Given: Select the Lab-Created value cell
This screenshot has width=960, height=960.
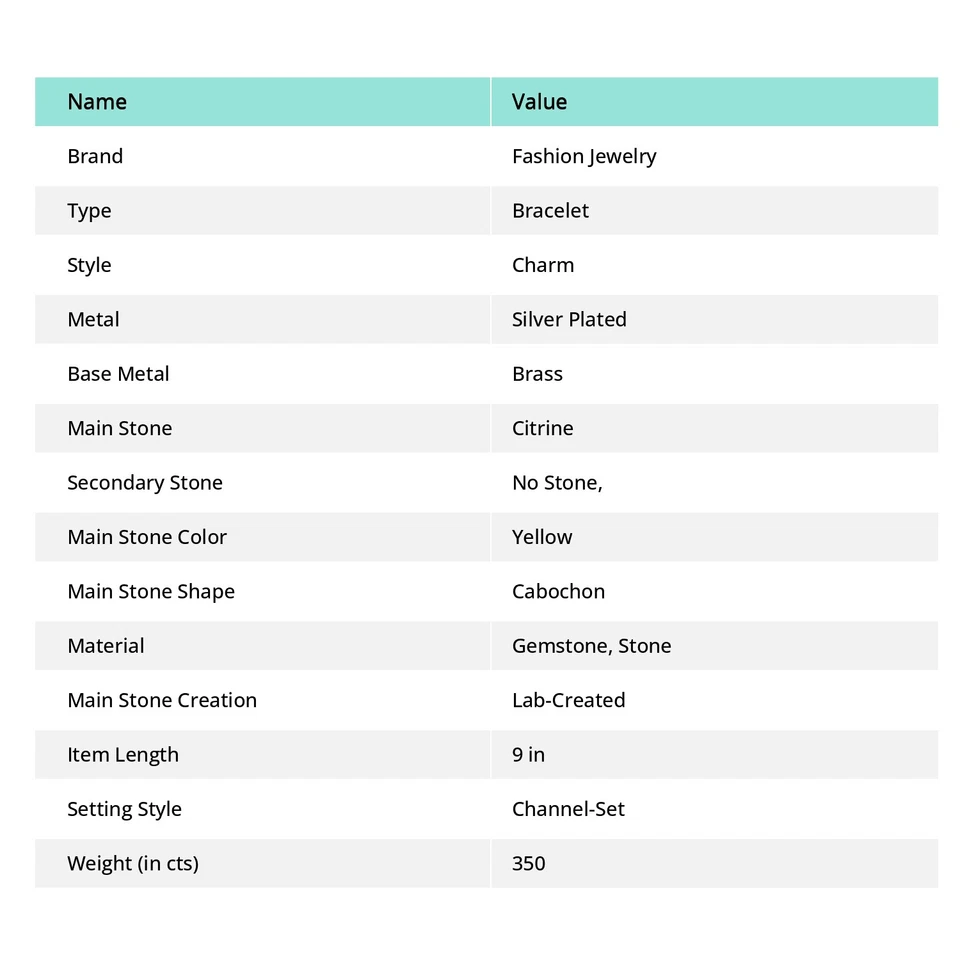Looking at the screenshot, I should point(568,700).
